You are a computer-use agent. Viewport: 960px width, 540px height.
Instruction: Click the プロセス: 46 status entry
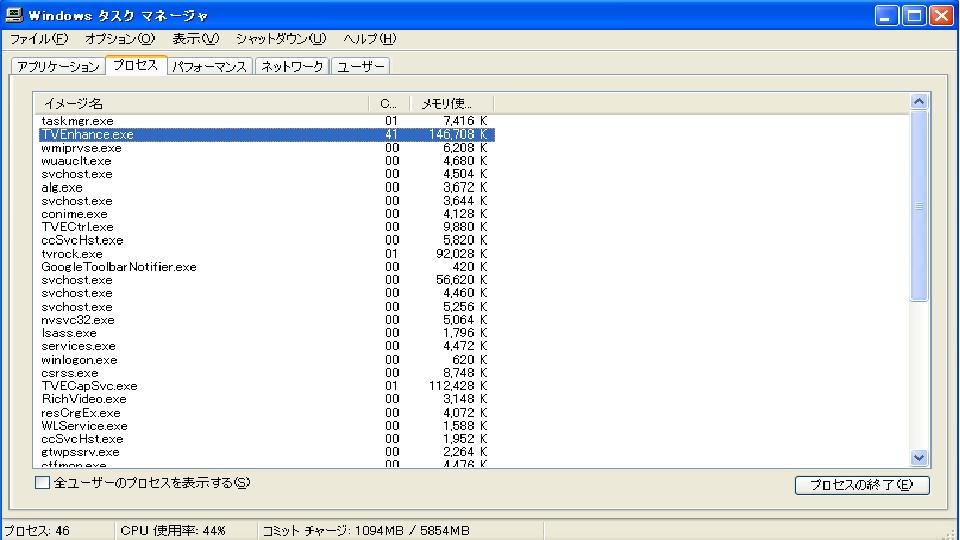(x=37, y=530)
